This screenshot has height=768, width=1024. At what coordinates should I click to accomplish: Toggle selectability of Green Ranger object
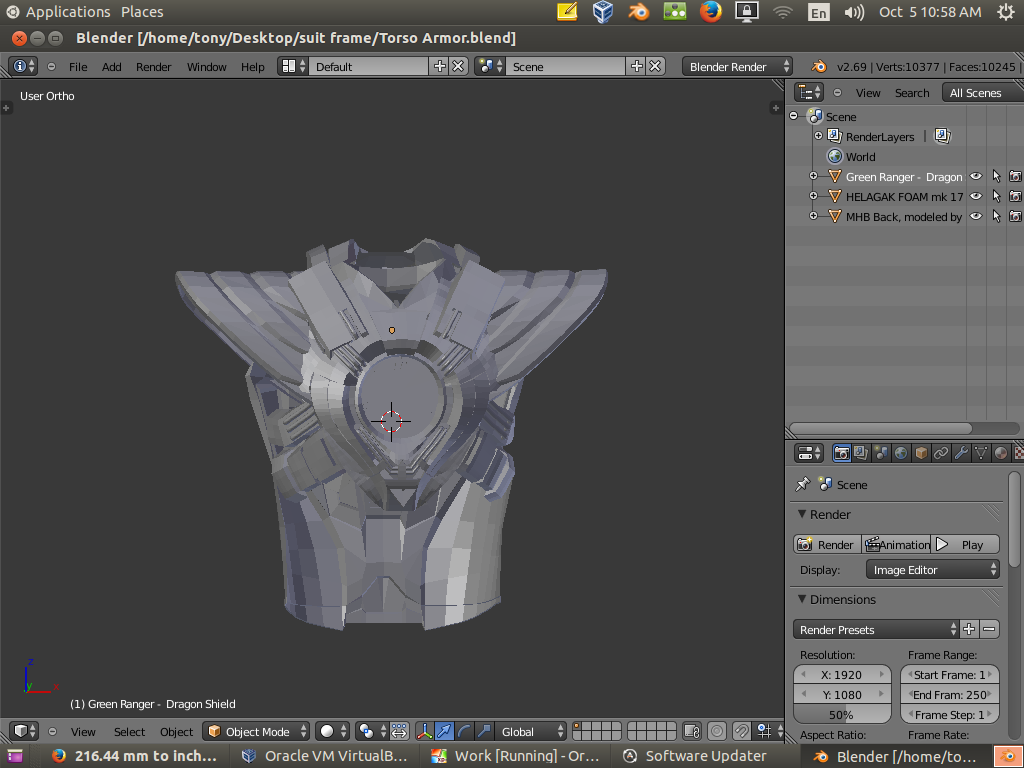tap(996, 176)
